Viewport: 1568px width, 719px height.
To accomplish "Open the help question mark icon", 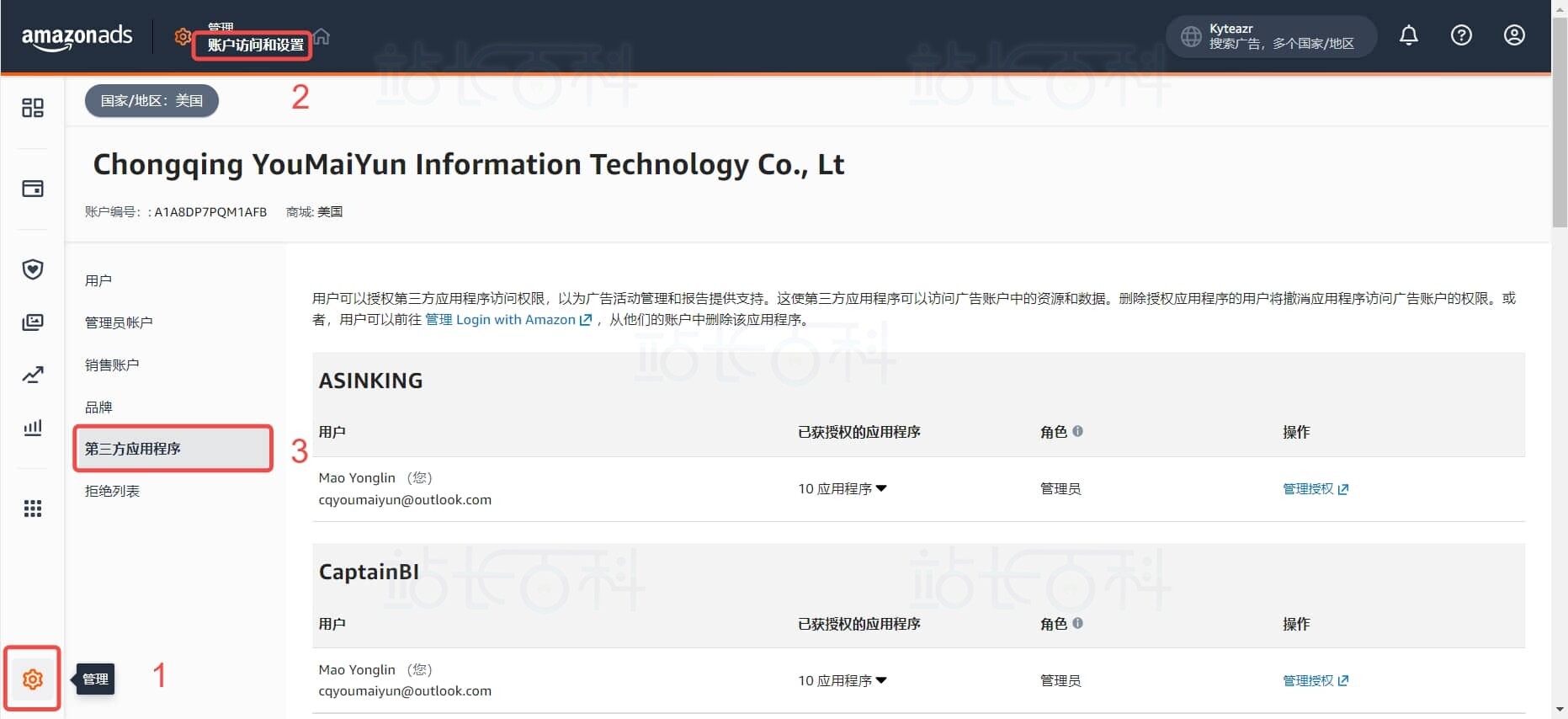I will click(1461, 35).
